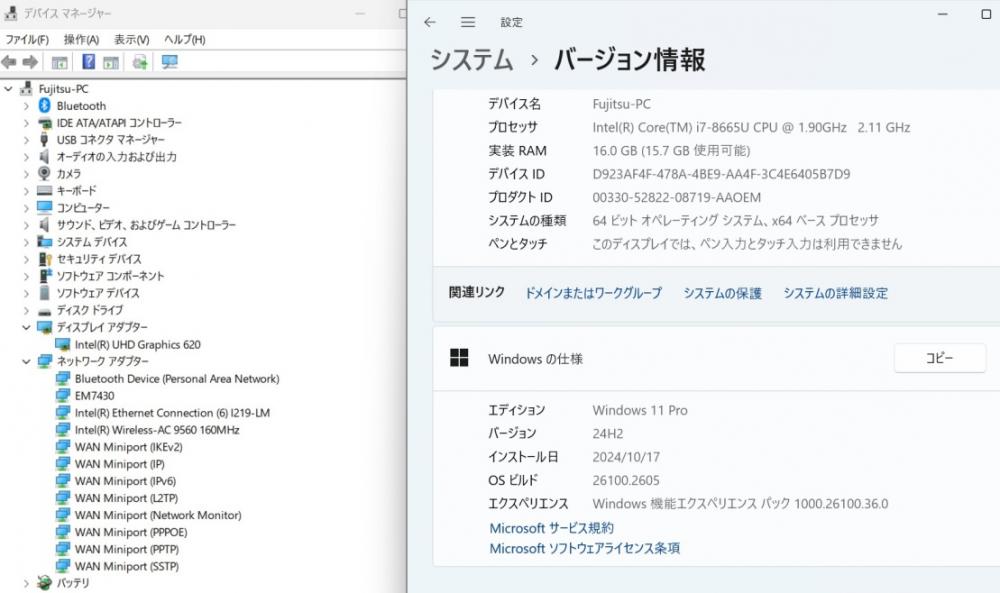Image resolution: width=1000 pixels, height=593 pixels.
Task: Expand the システム デバイス category
Action: coord(26,242)
